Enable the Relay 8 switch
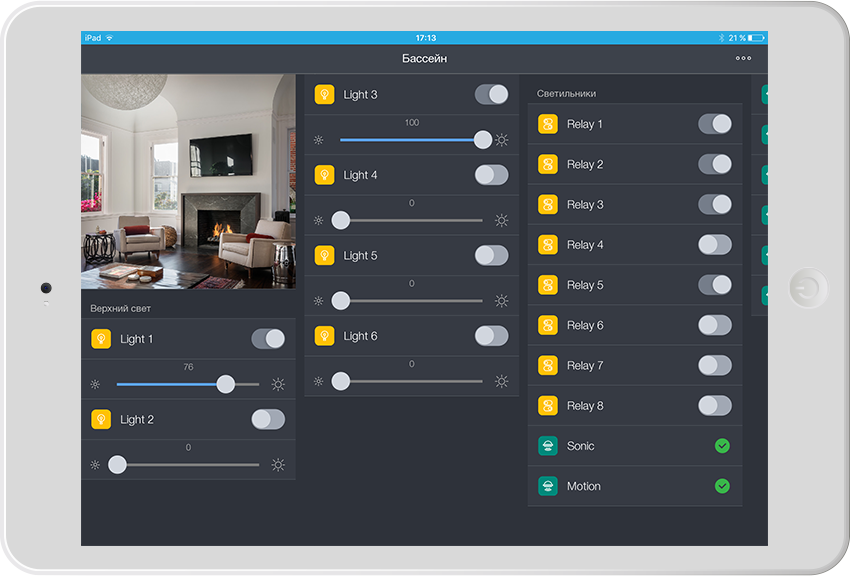Screen dimensions: 850x576 pyautogui.click(x=715, y=406)
